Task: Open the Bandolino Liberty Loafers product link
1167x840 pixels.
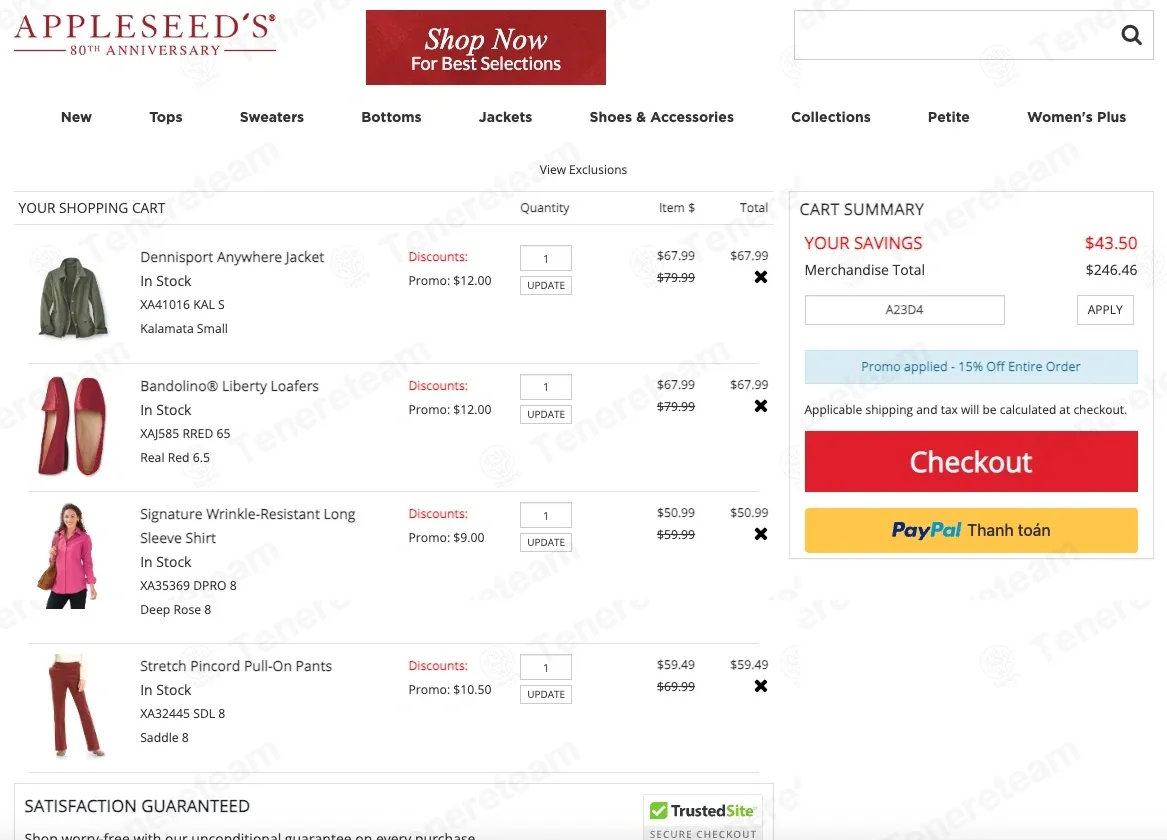Action: point(229,385)
